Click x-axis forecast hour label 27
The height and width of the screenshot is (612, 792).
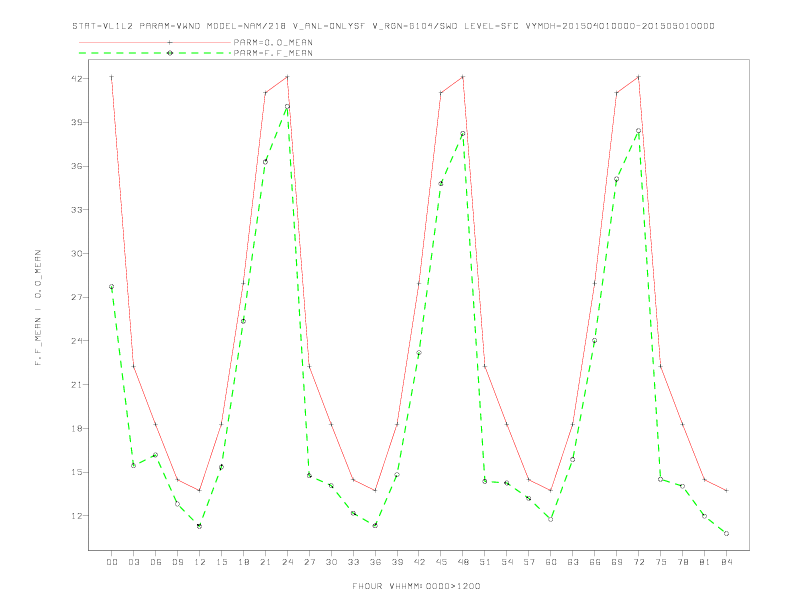[x=309, y=562]
